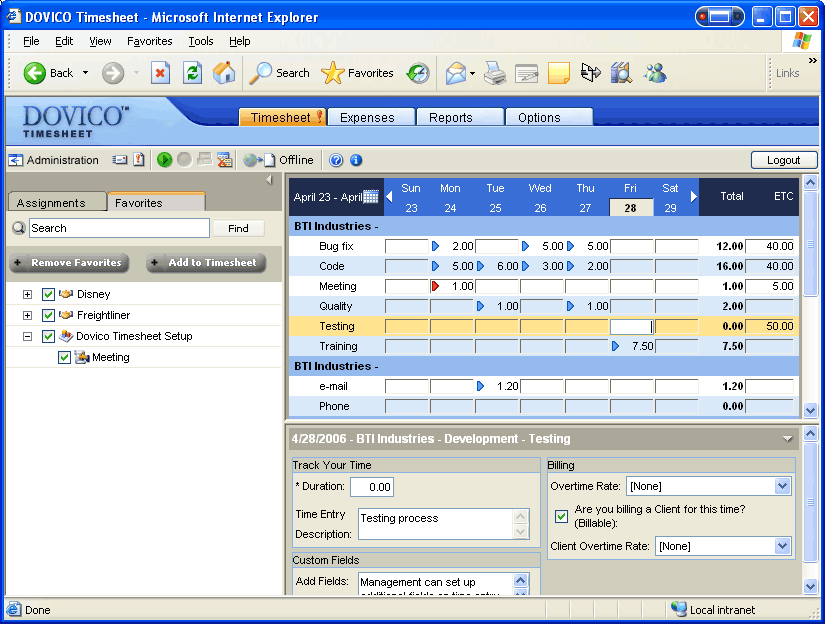The width and height of the screenshot is (825, 624).
Task: Open the Client Overtime Rate dropdown
Action: pyautogui.click(x=782, y=546)
